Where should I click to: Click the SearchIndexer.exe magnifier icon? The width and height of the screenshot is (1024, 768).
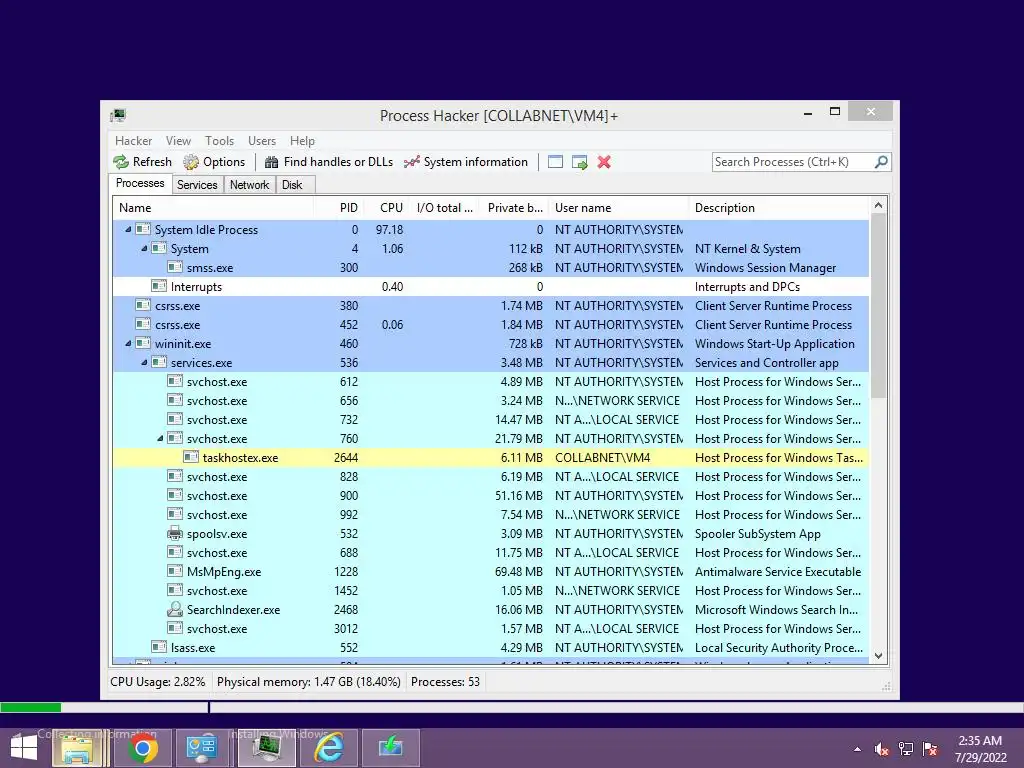[x=174, y=609]
